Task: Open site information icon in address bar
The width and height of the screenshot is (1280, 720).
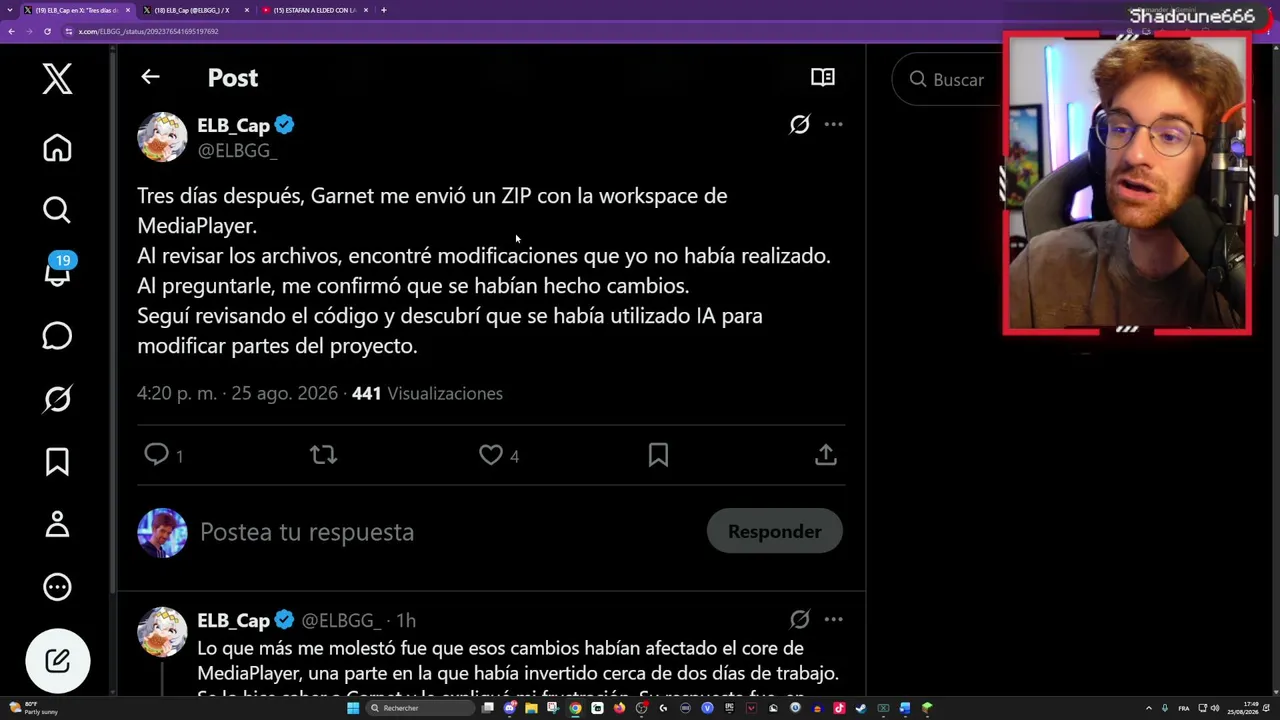Action: (68, 31)
